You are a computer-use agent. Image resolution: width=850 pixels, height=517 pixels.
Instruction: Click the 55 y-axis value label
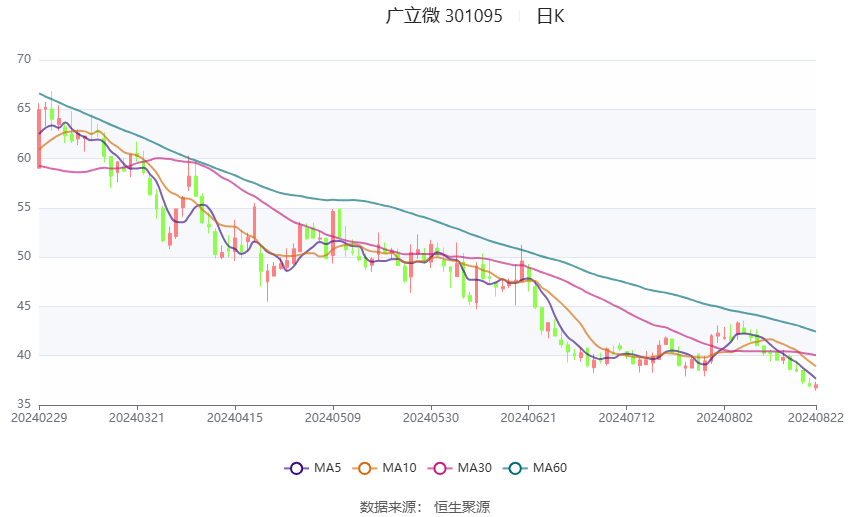[x=24, y=207]
